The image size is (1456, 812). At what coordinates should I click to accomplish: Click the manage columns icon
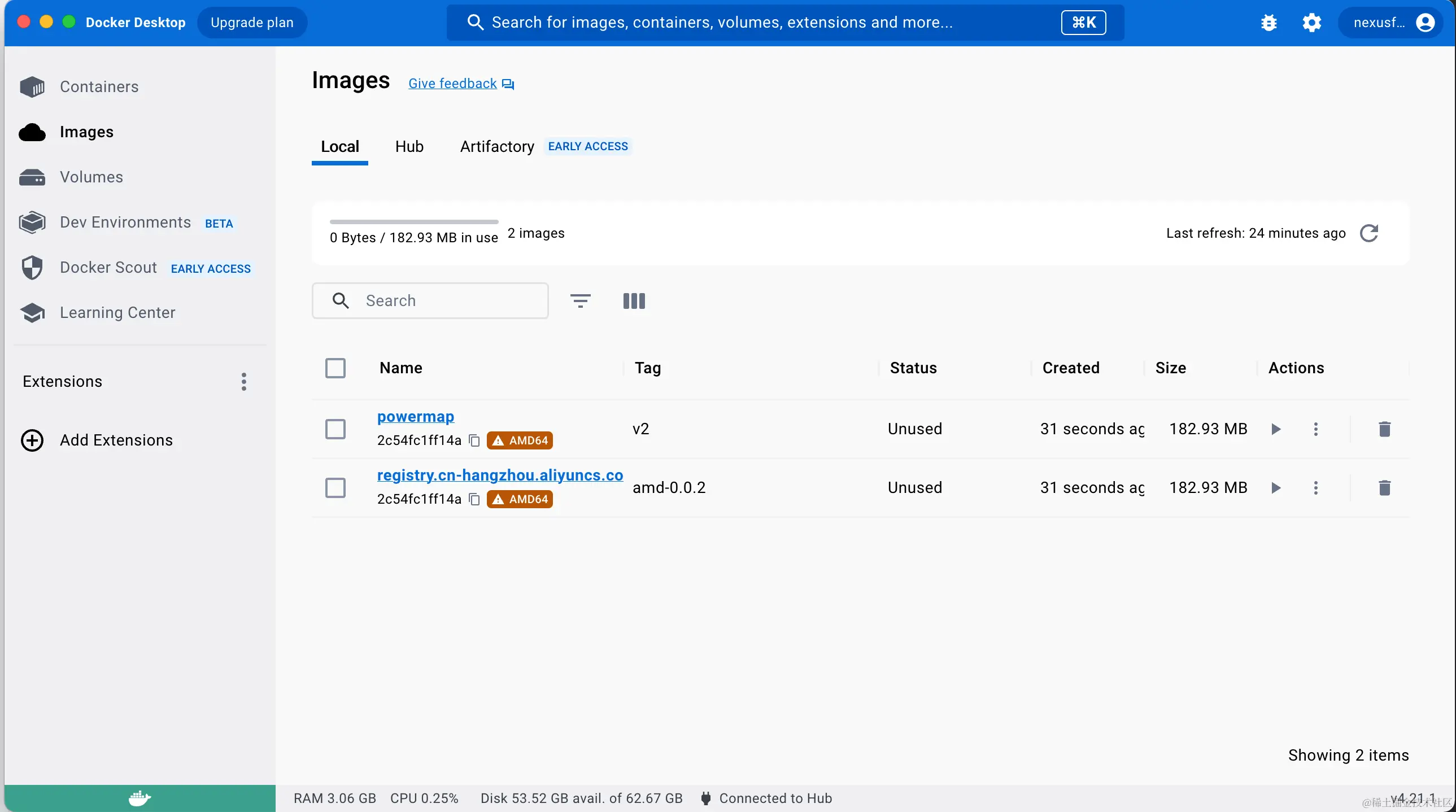[634, 300]
